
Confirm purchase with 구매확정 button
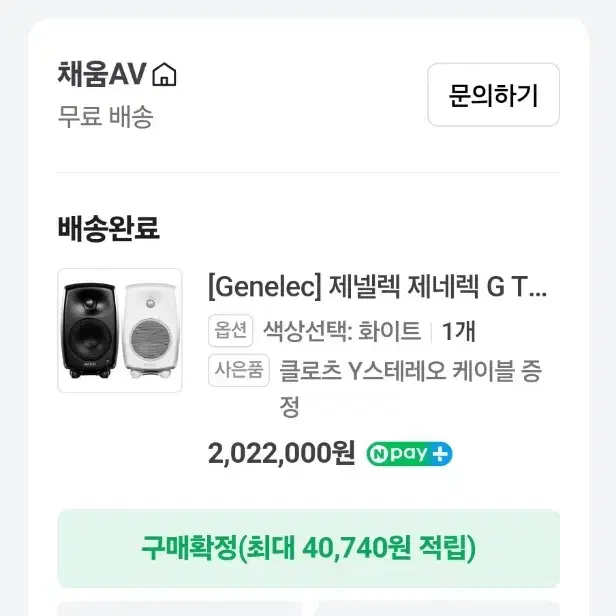click(308, 548)
